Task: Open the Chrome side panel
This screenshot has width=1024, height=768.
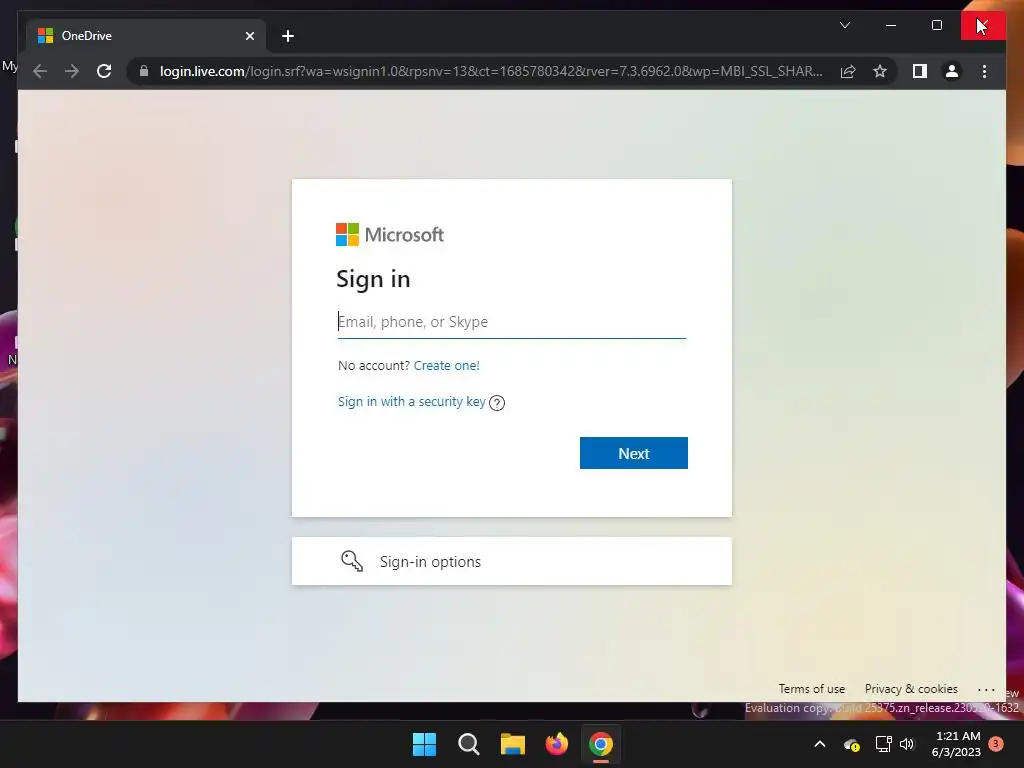Action: [x=920, y=71]
